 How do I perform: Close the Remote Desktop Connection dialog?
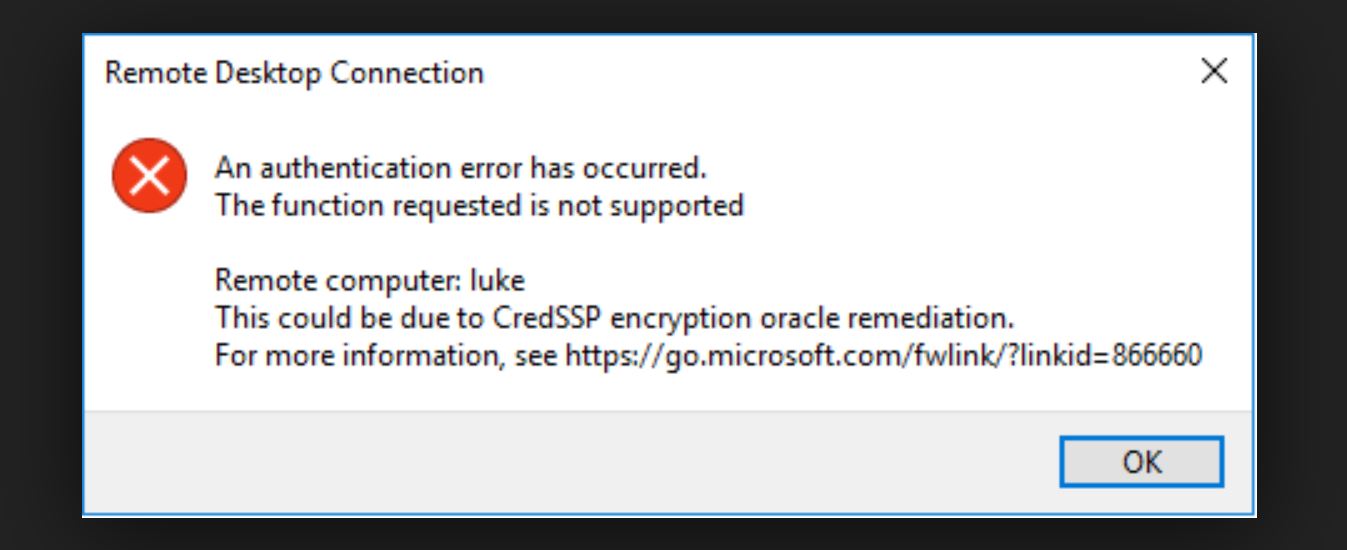pyautogui.click(x=1213, y=72)
